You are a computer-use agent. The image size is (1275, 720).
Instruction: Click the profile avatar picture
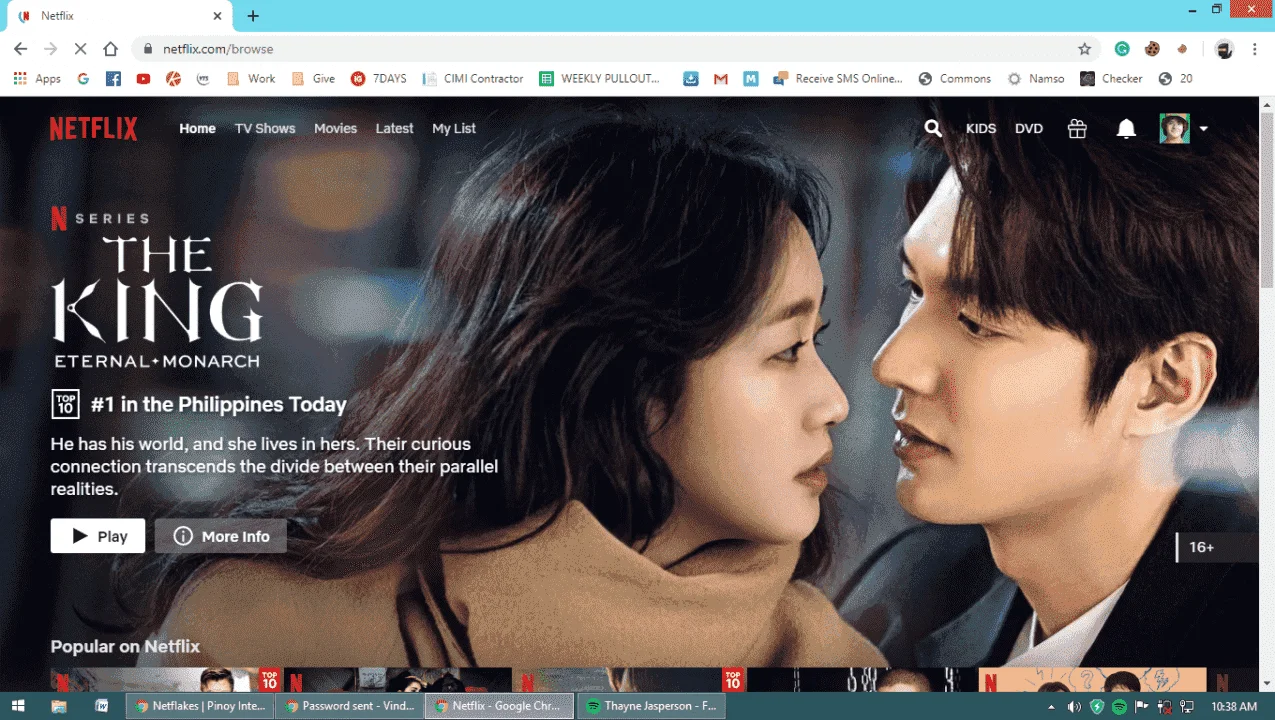click(x=1174, y=128)
